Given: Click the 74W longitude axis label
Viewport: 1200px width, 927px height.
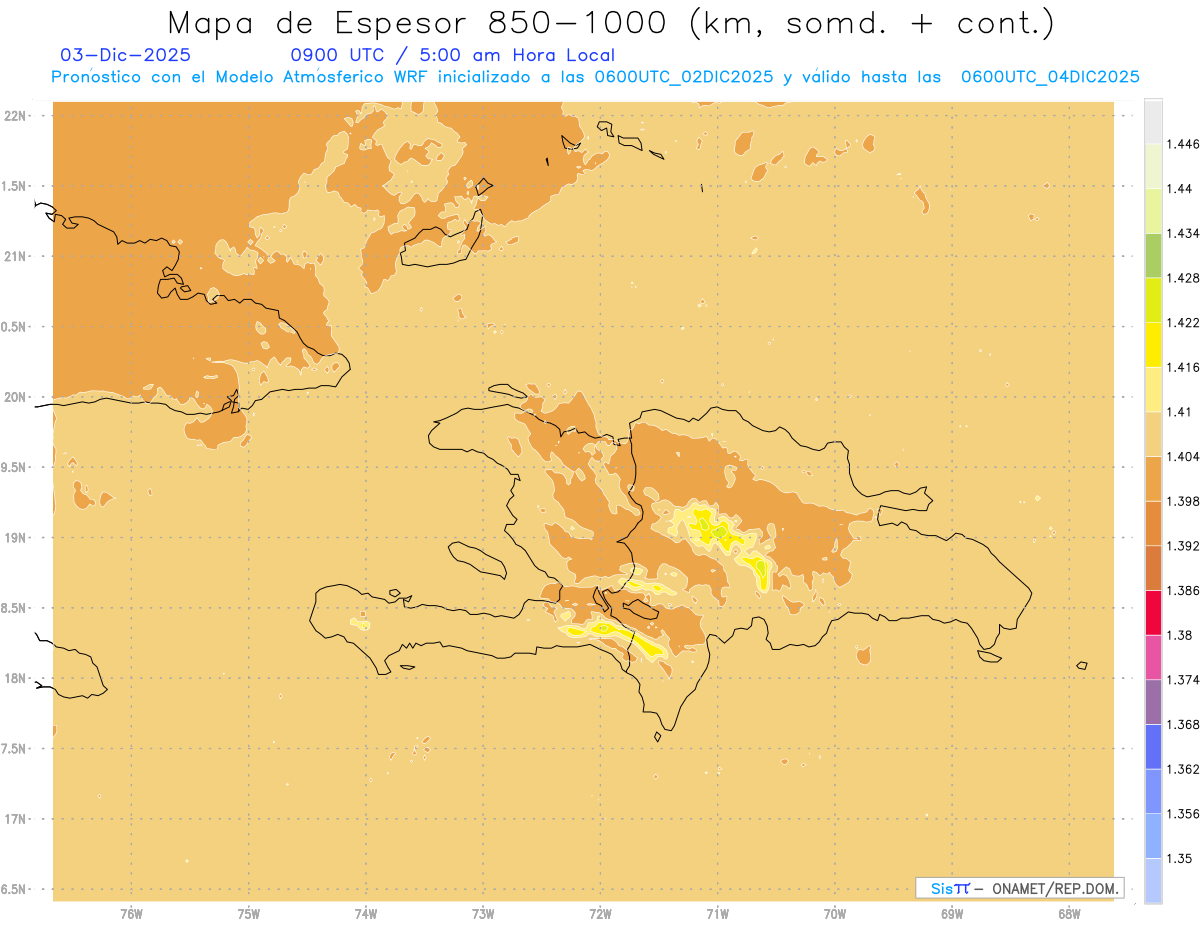Looking at the screenshot, I should (x=366, y=914).
